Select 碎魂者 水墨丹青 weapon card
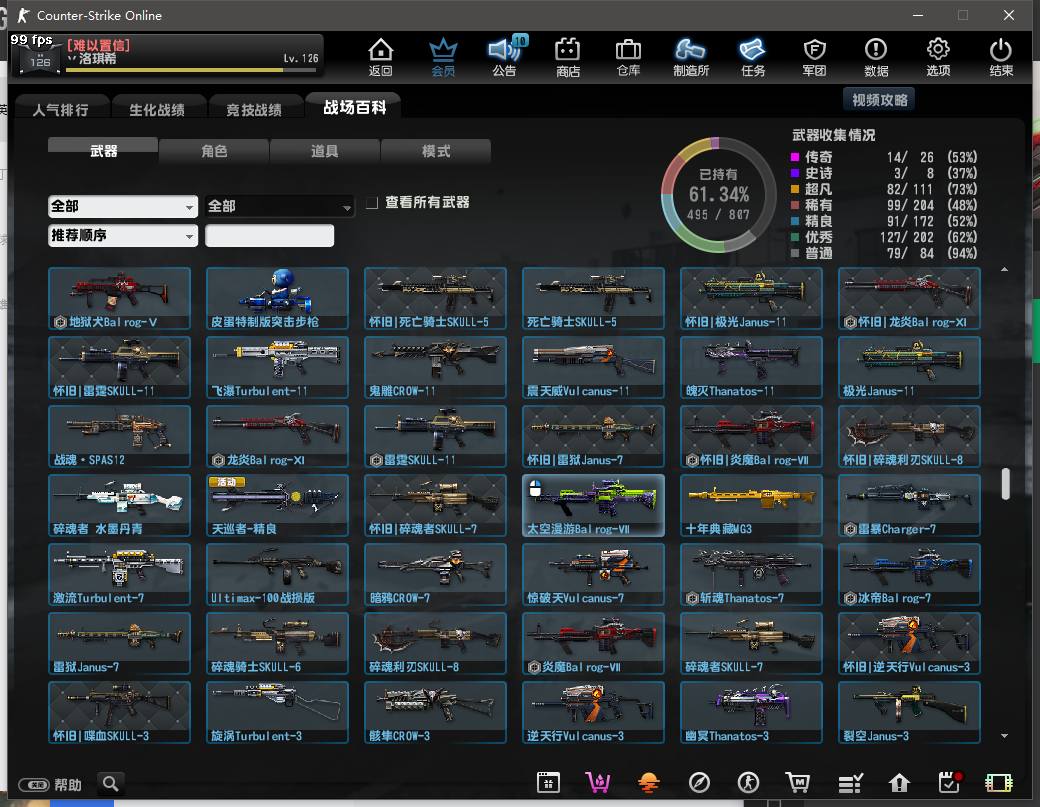 119,505
